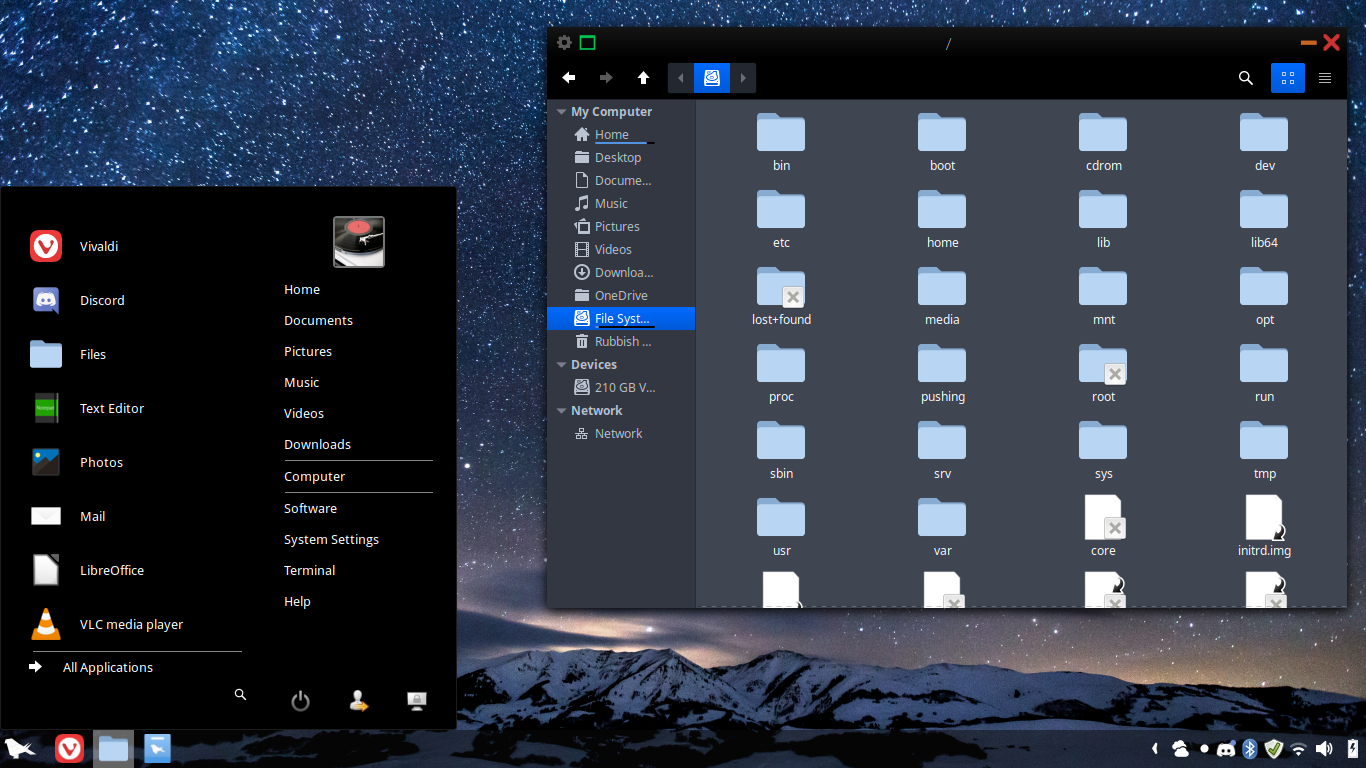Select Music in the sidebar
The image size is (1366, 768).
click(x=621, y=204)
